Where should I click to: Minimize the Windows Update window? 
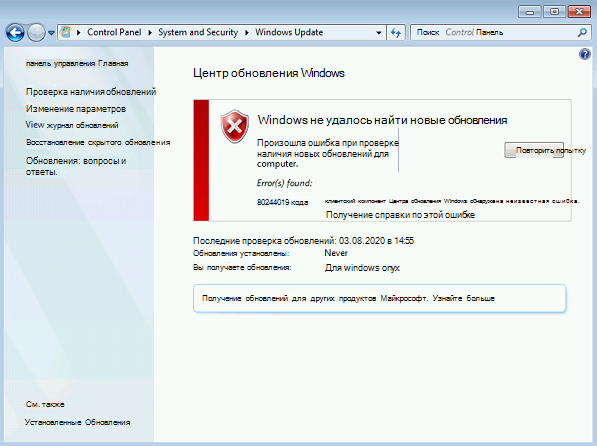point(529,12)
